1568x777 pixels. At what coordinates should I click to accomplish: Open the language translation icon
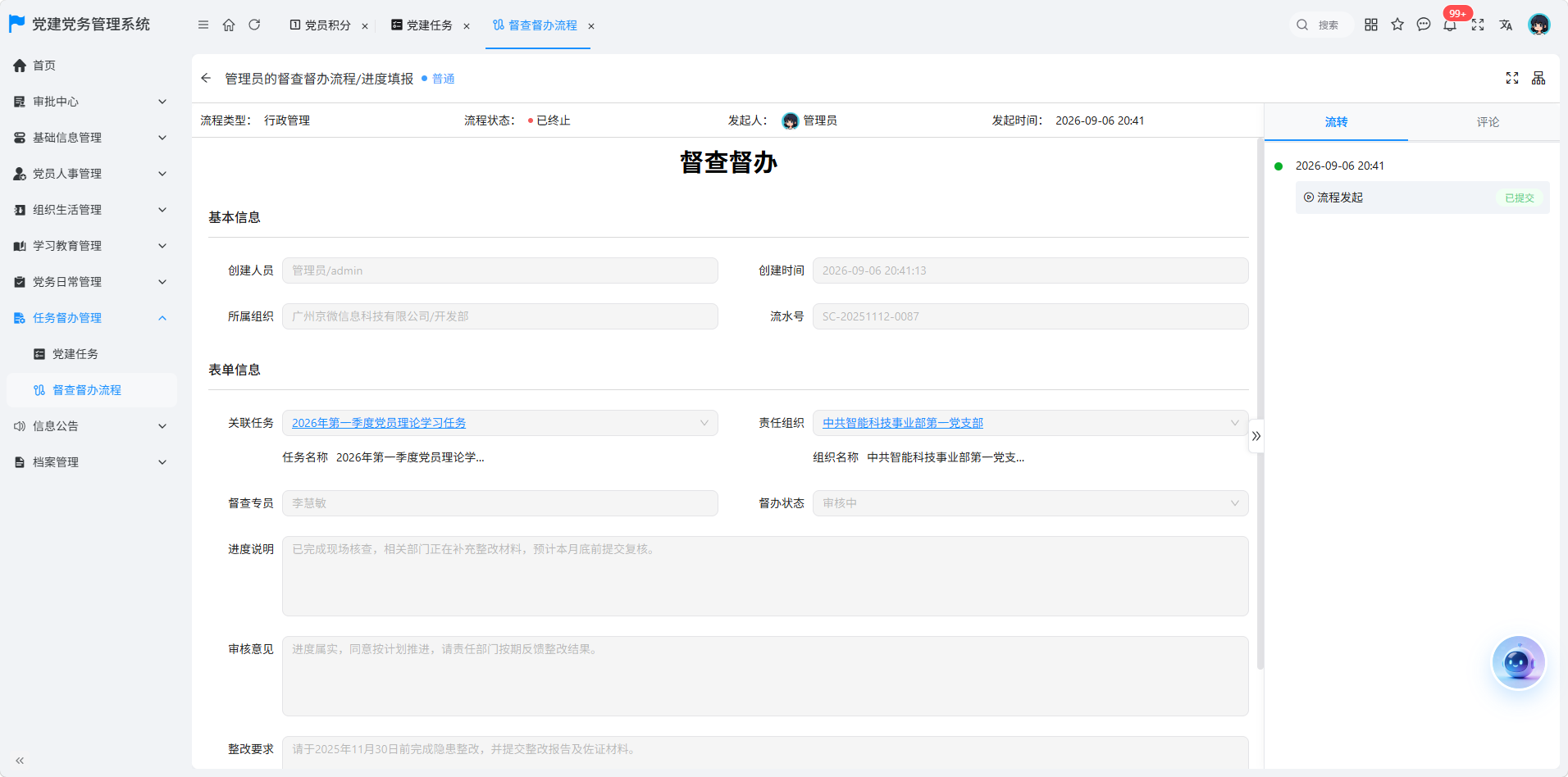click(1506, 25)
